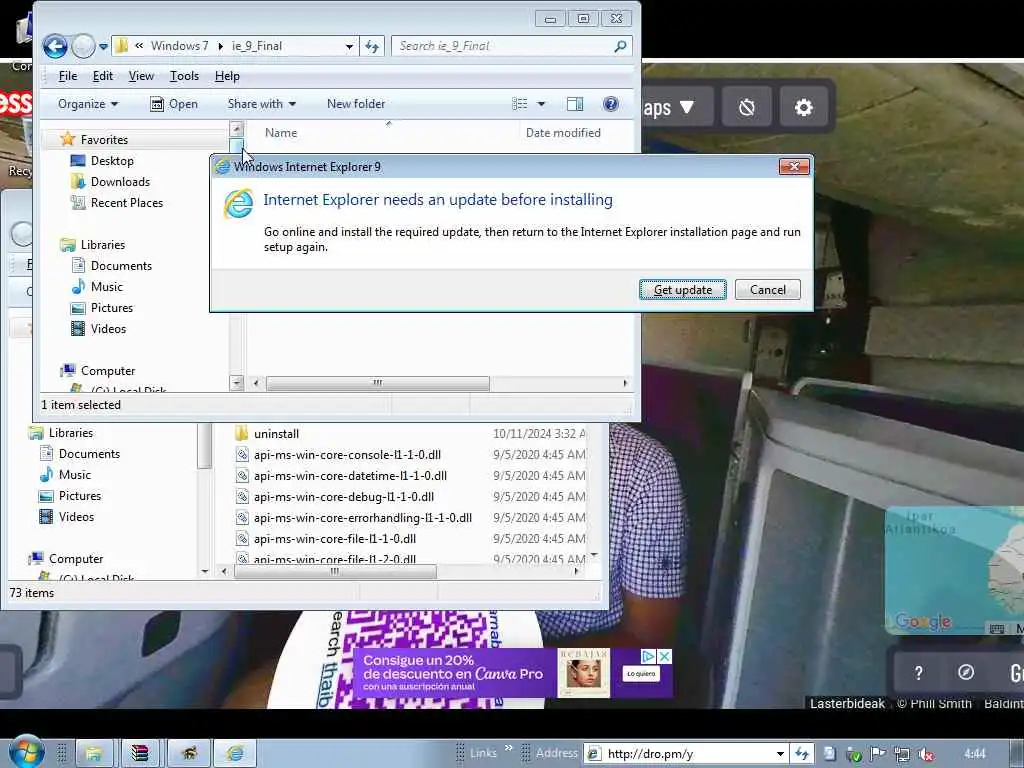The width and height of the screenshot is (1024, 768).
Task: Click Lo quiero on the Canva ad
Action: pyautogui.click(x=641, y=673)
